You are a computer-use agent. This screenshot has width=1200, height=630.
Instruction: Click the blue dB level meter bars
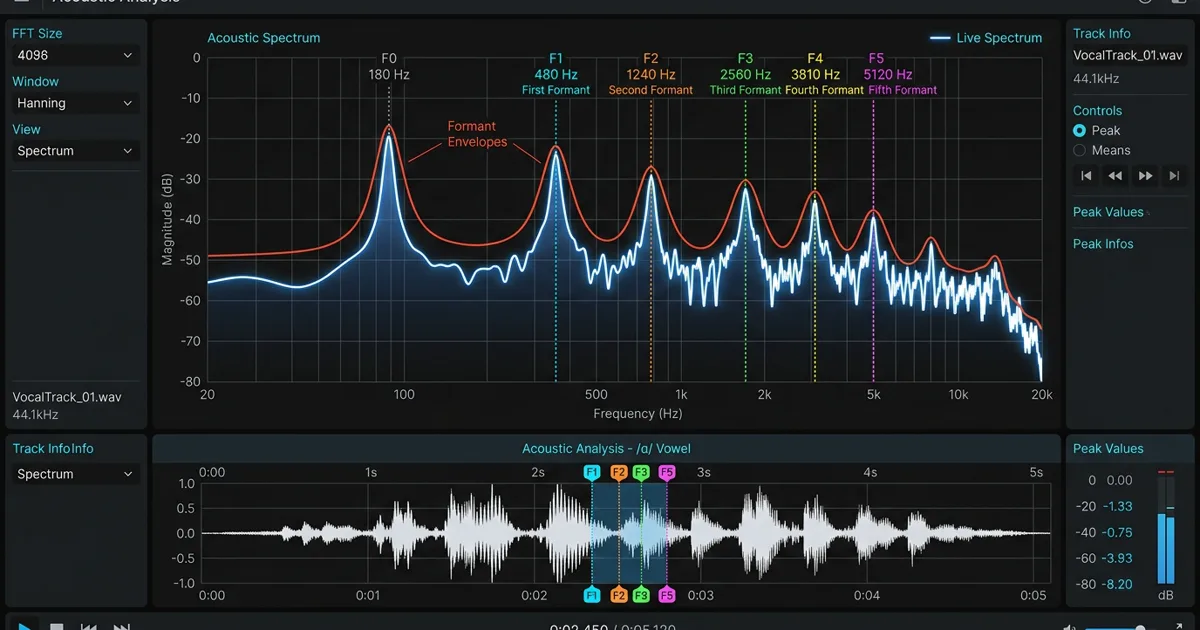(1166, 547)
